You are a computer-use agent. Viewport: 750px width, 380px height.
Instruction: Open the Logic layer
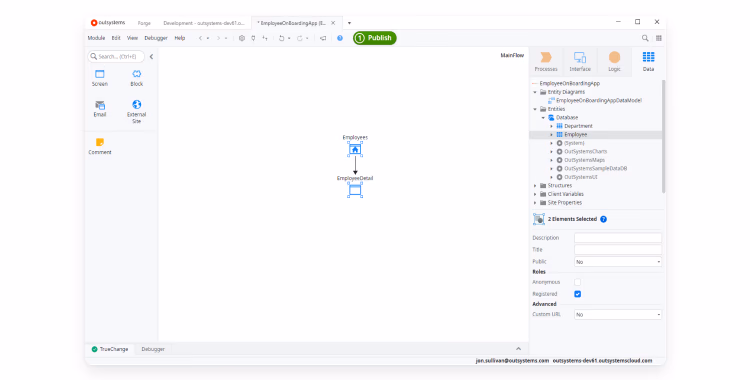(x=614, y=61)
